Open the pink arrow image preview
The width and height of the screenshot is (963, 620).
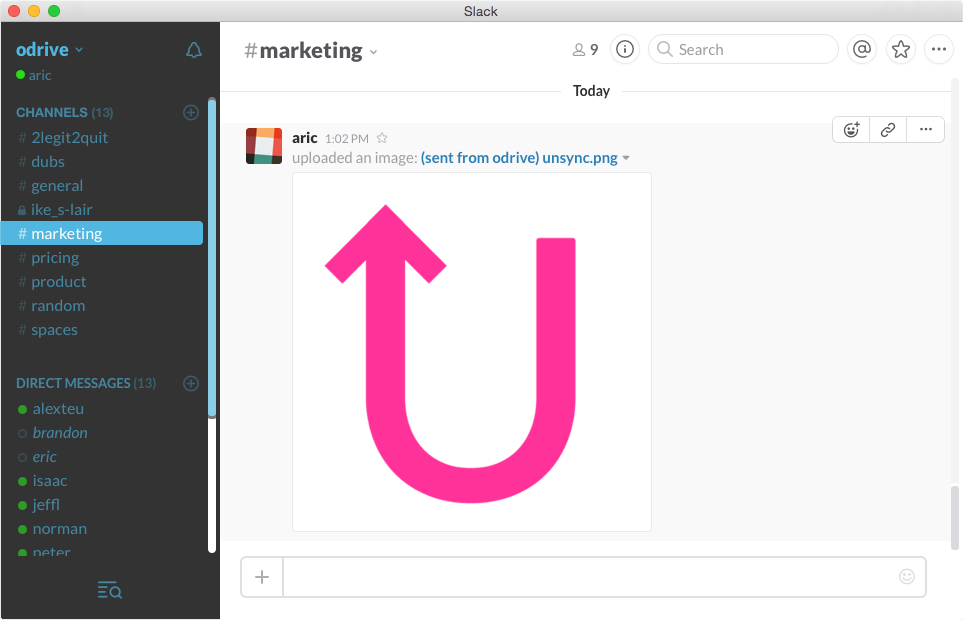click(x=471, y=352)
